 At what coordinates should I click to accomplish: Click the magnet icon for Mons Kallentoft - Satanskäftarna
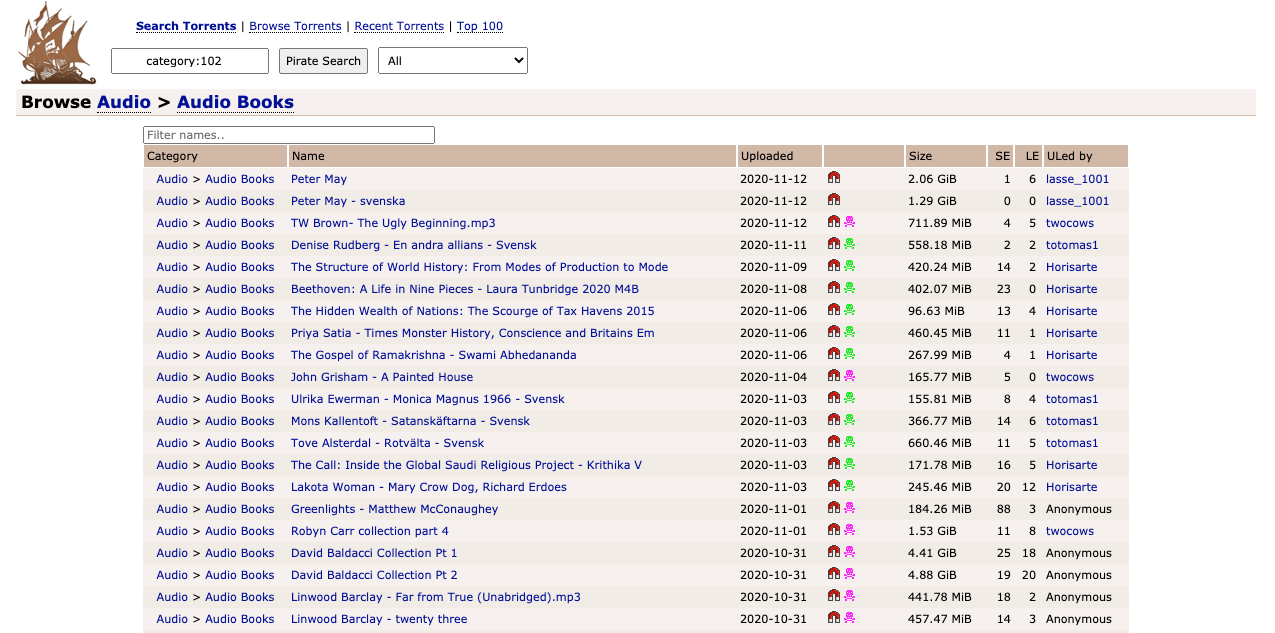pyautogui.click(x=834, y=420)
